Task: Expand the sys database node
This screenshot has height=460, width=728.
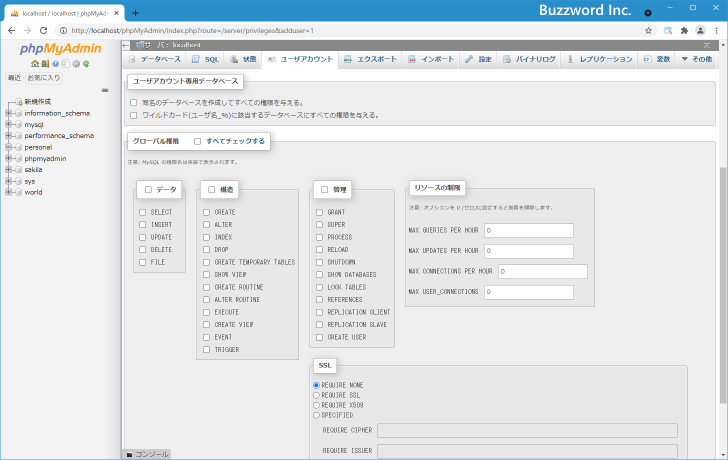Action: pos(8,181)
